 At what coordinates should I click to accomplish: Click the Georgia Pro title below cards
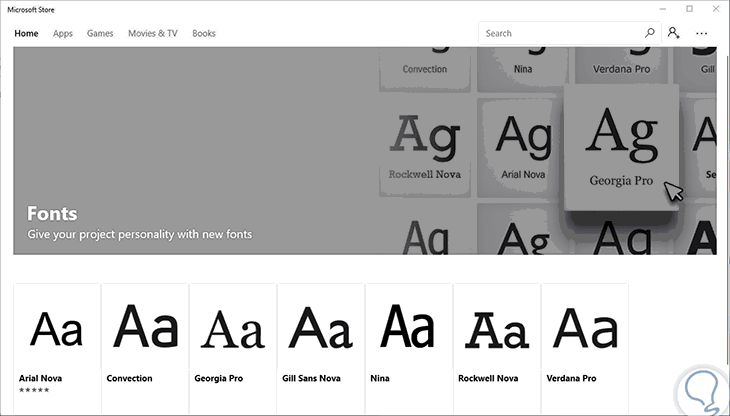pyautogui.click(x=219, y=379)
